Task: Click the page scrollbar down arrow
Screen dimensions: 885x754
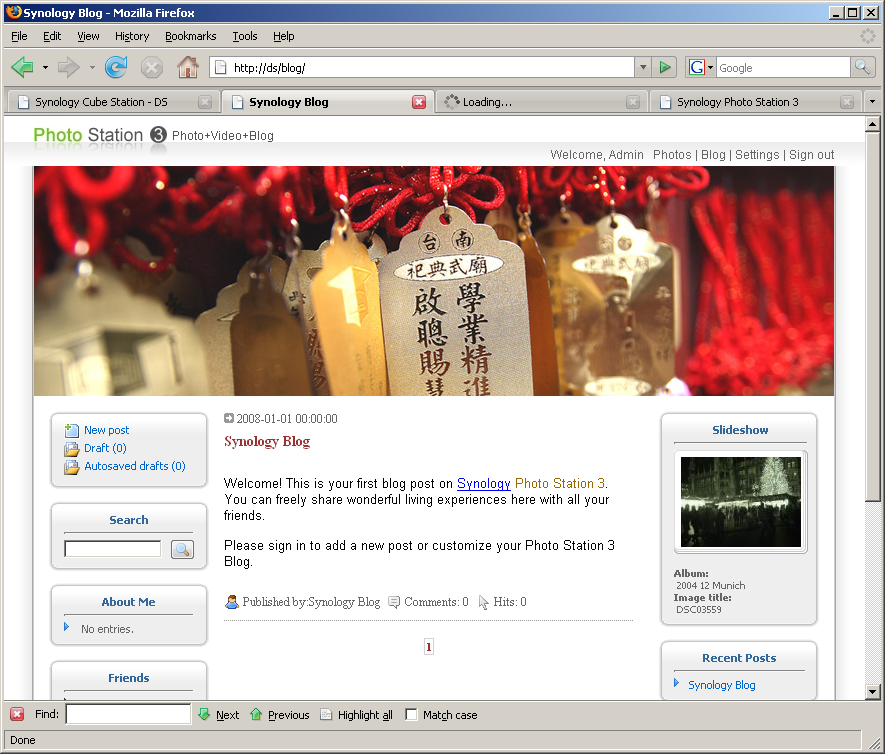Action: (873, 691)
